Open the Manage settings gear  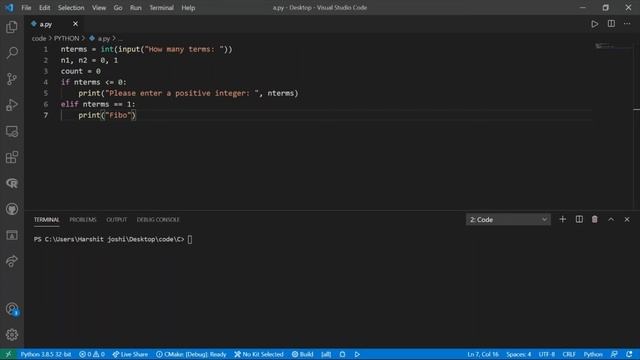click(12, 335)
